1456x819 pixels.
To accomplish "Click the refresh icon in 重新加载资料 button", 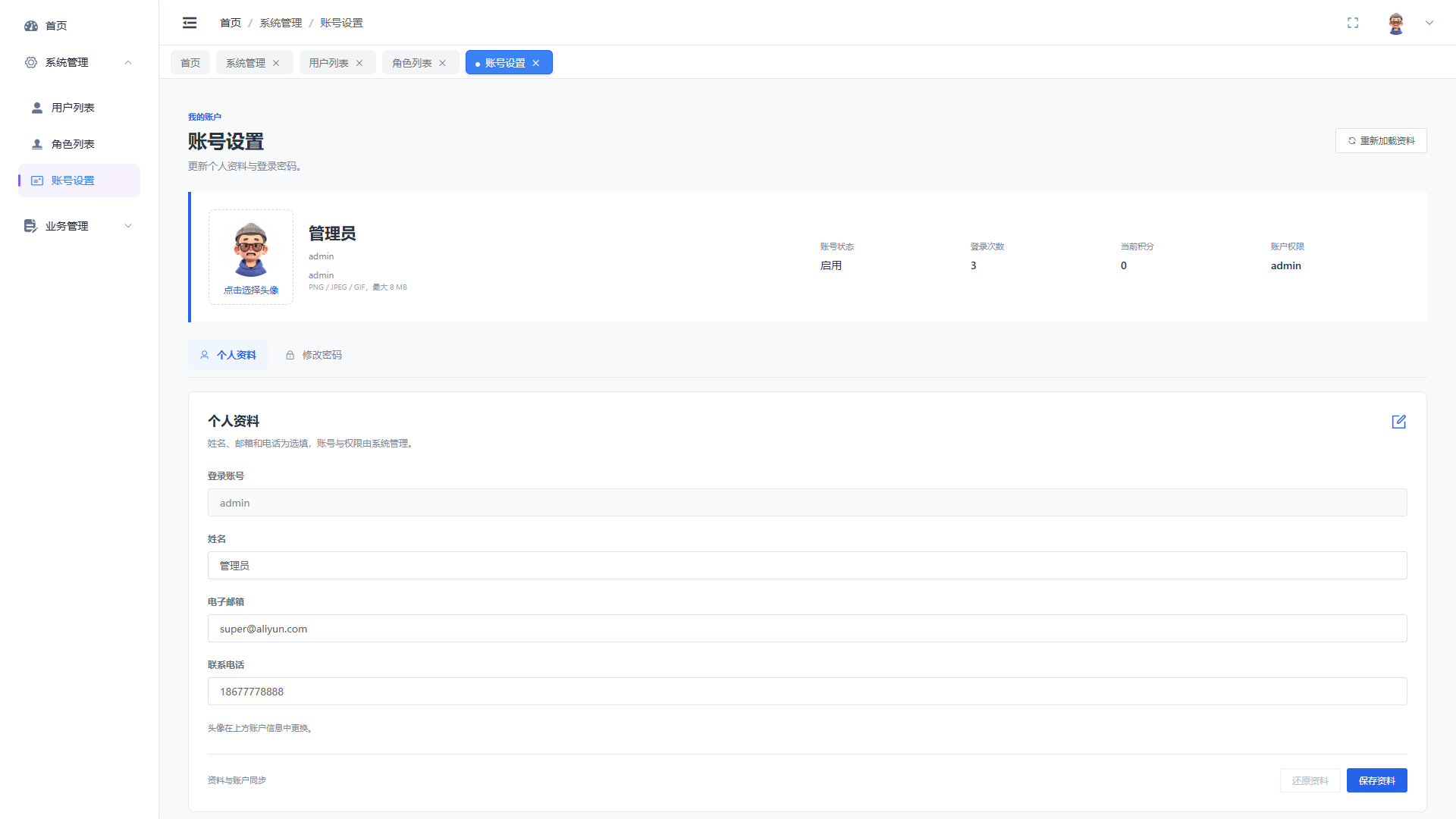I will click(1352, 141).
